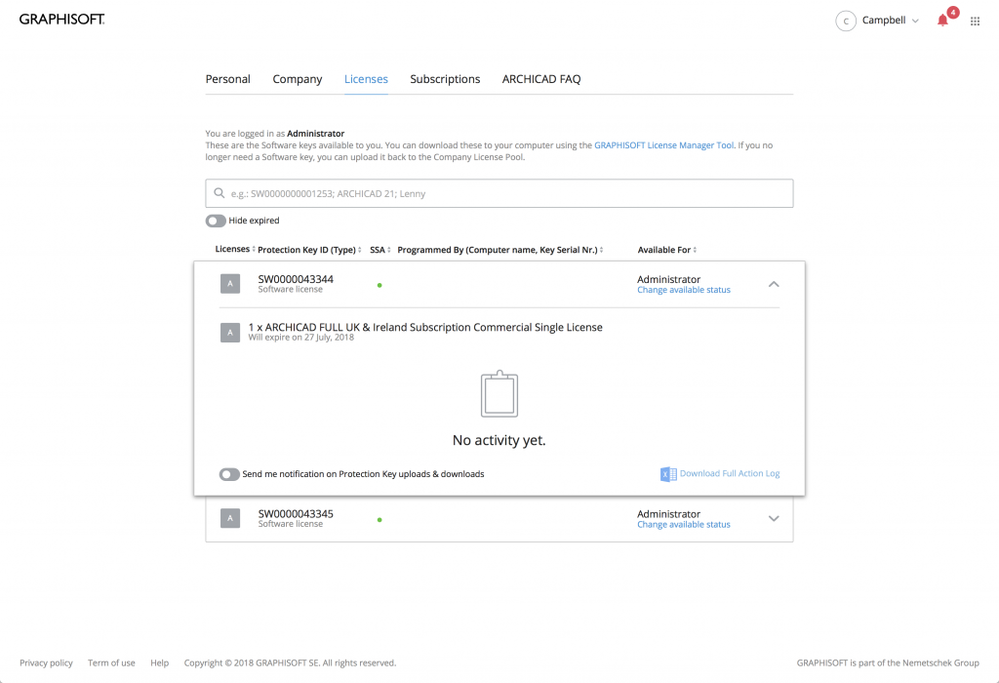Viewport: 999px width, 683px height.
Task: Click the 'No activity yet.' message
Action: click(x=499, y=440)
